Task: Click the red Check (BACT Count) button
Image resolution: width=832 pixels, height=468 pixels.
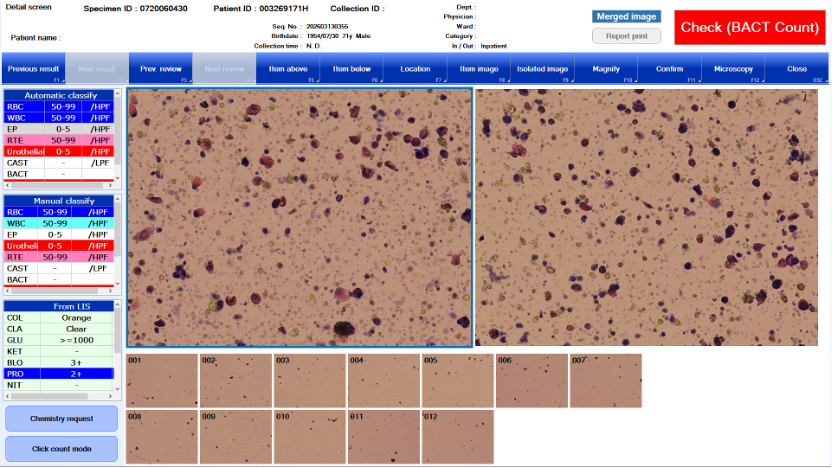Action: click(749, 28)
